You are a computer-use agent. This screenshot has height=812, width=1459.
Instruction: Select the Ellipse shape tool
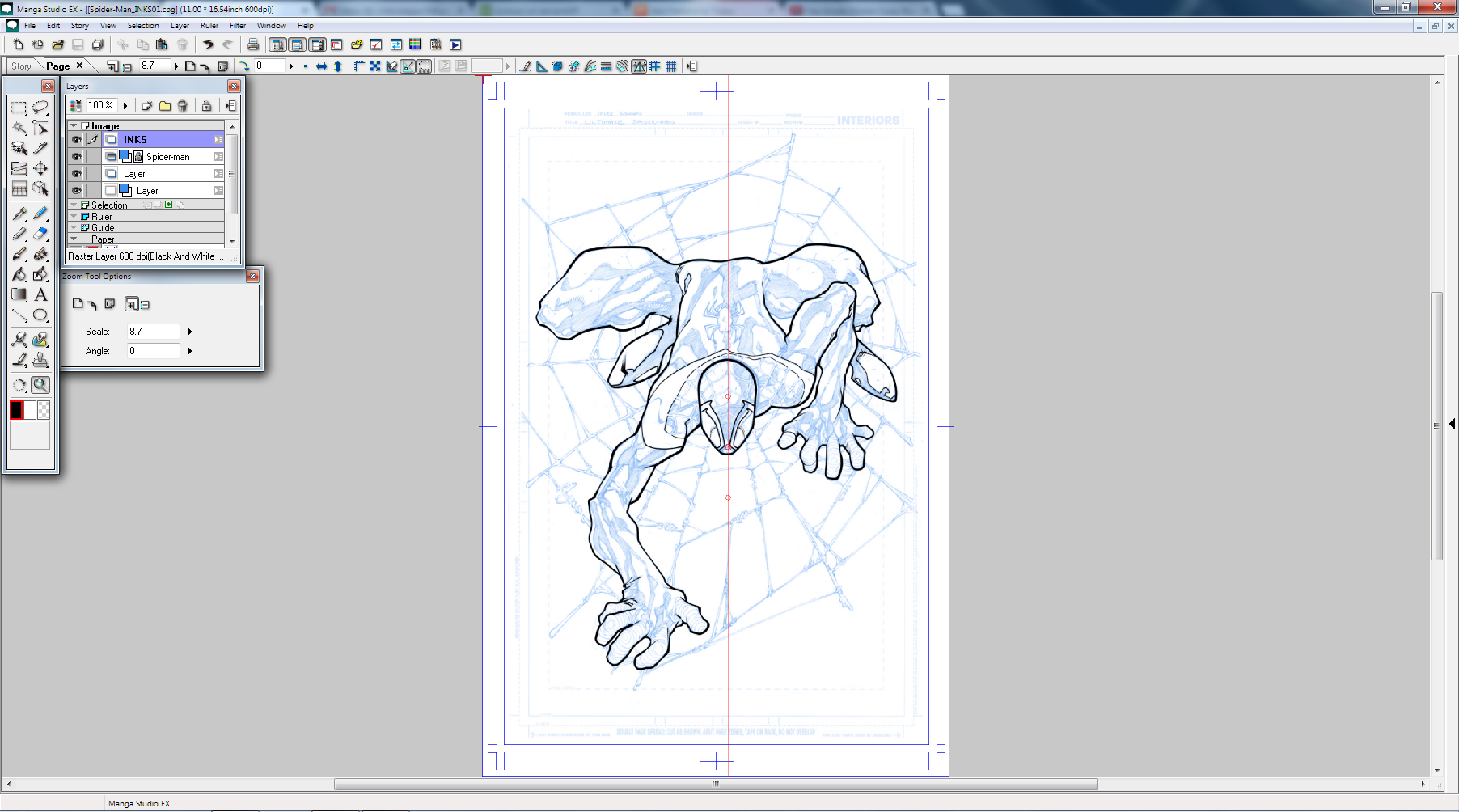(x=40, y=315)
